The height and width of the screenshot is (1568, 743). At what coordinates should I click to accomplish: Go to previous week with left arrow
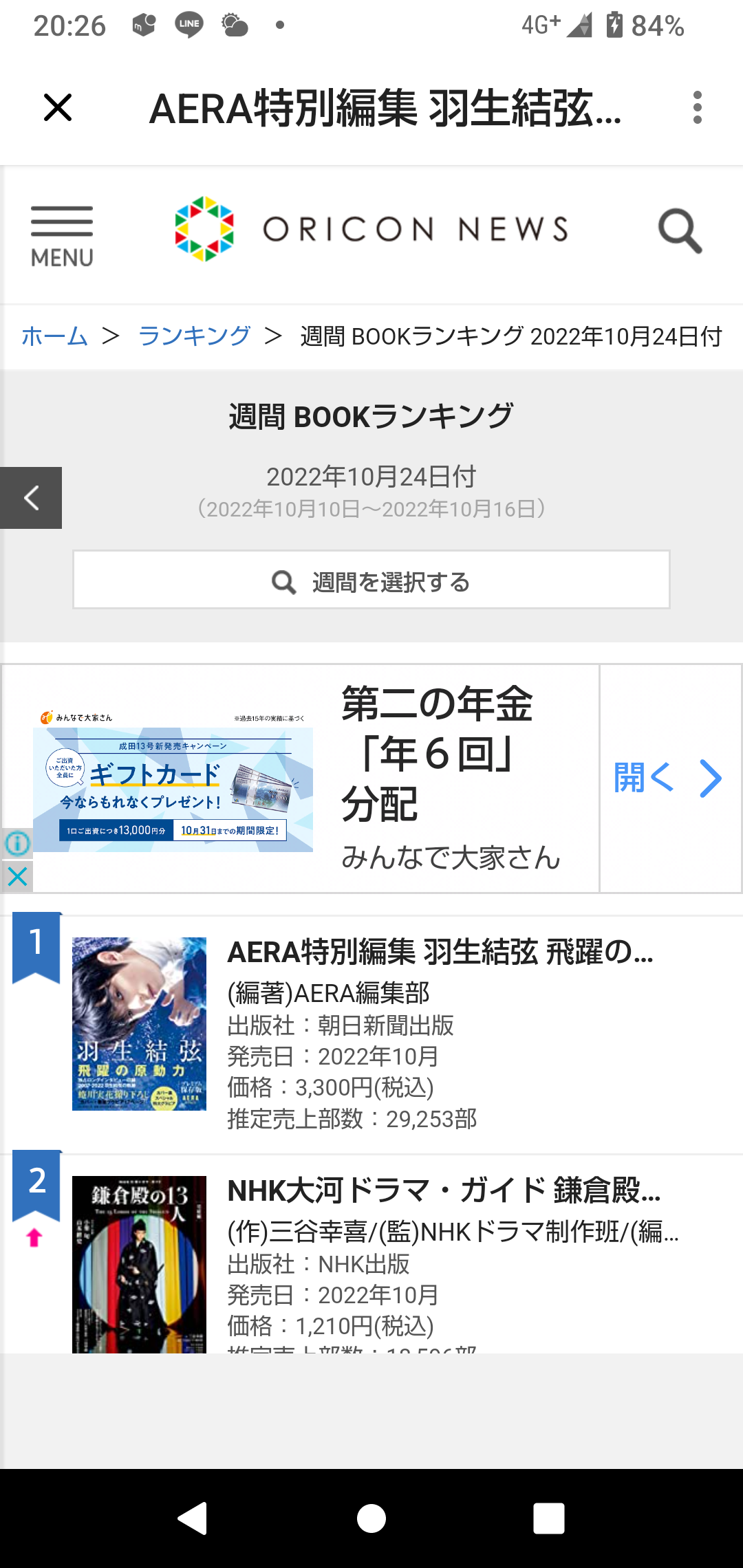coord(31,498)
